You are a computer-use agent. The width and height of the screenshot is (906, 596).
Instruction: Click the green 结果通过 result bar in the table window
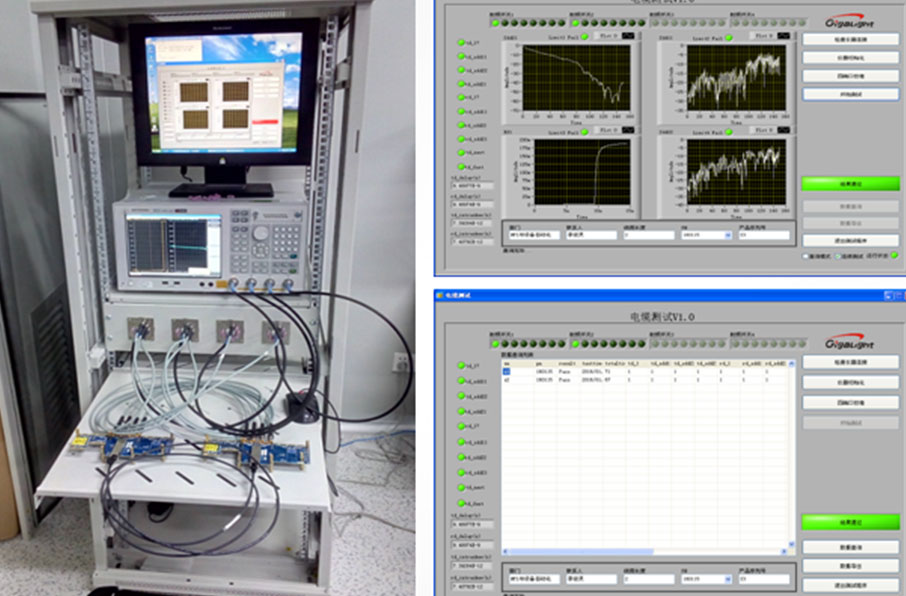851,522
